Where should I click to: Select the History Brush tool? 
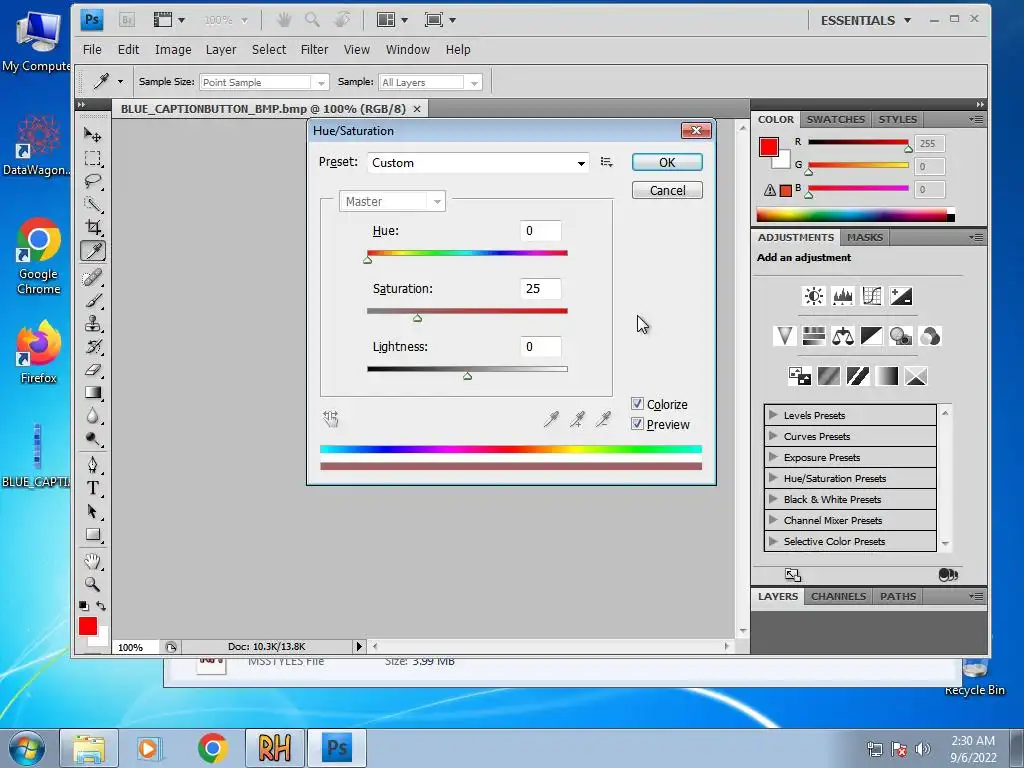tap(93, 346)
